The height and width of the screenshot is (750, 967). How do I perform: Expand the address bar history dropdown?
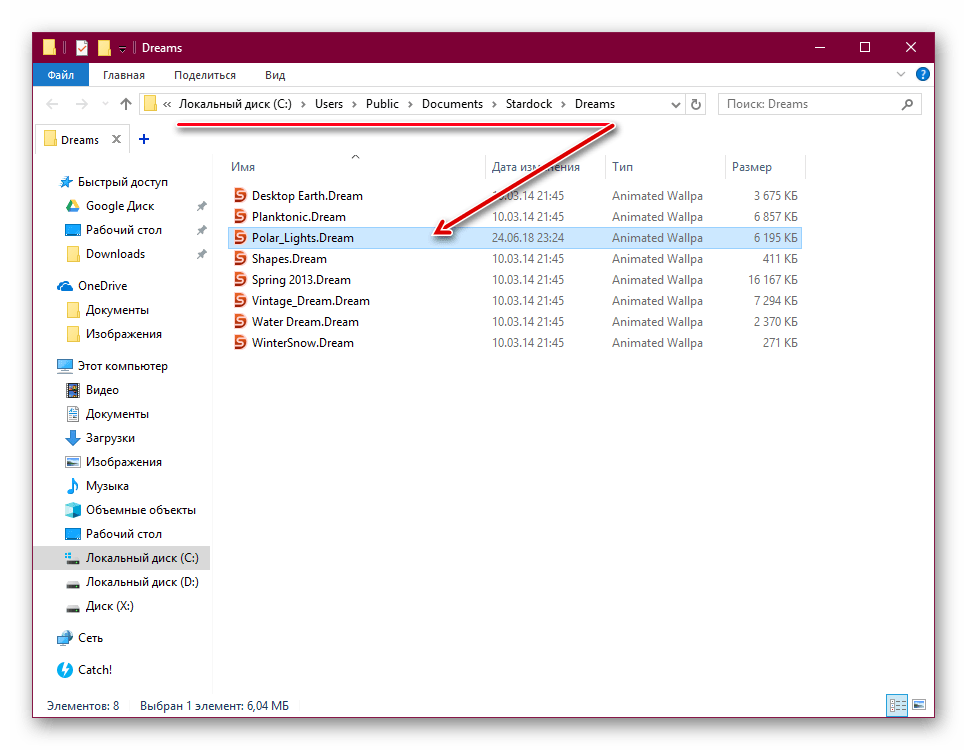coord(675,104)
